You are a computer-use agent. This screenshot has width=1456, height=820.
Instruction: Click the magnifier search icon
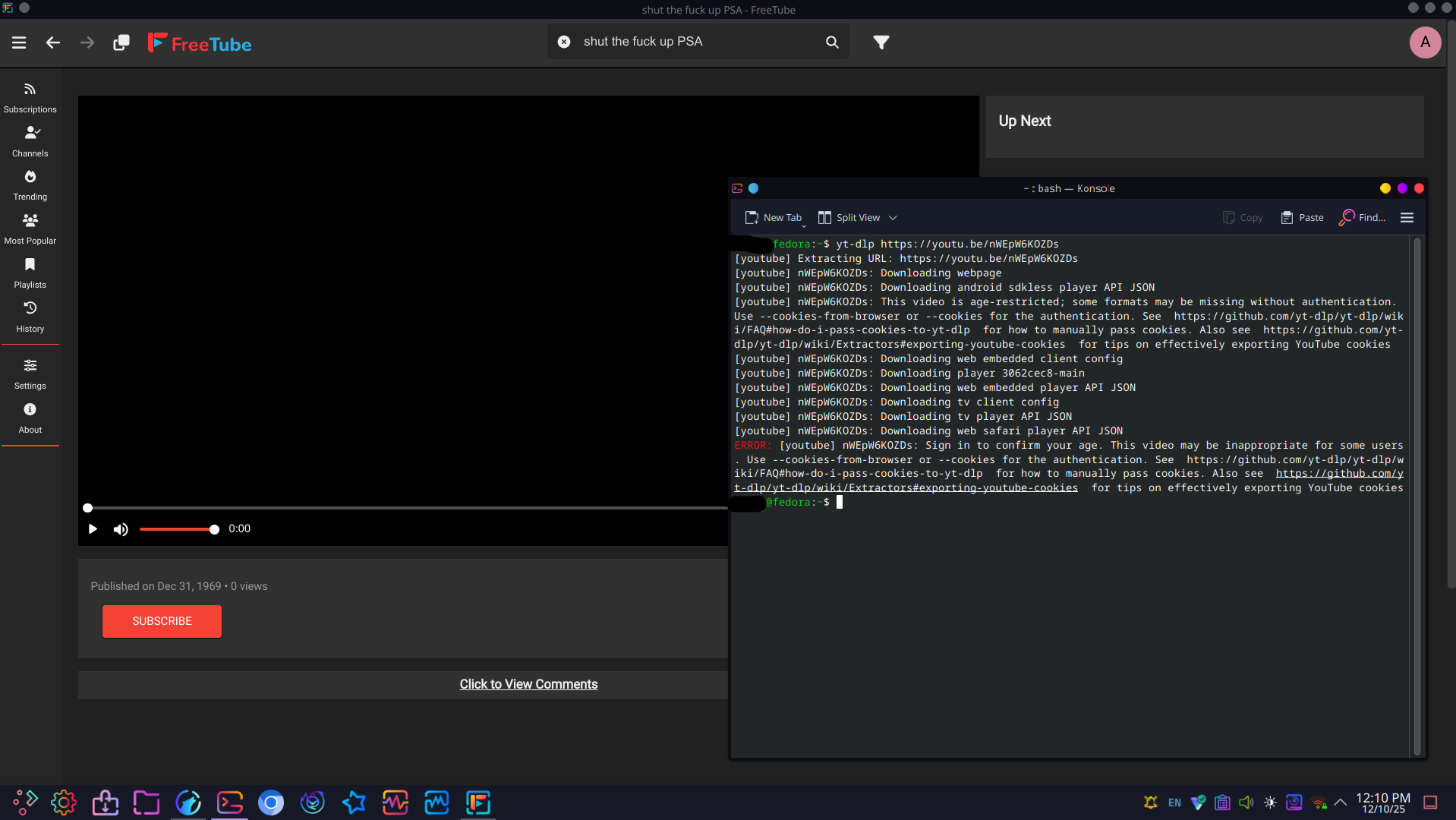pyautogui.click(x=832, y=43)
